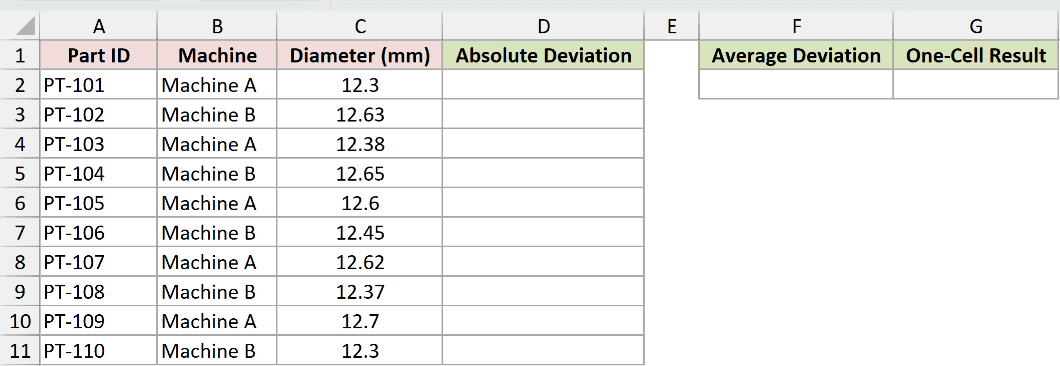Select diameter value 12.65
This screenshot has height=366, width=1060.
360,174
